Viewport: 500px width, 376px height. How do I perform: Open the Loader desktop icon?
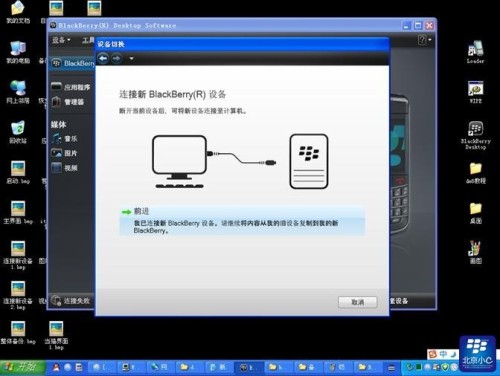(x=475, y=52)
